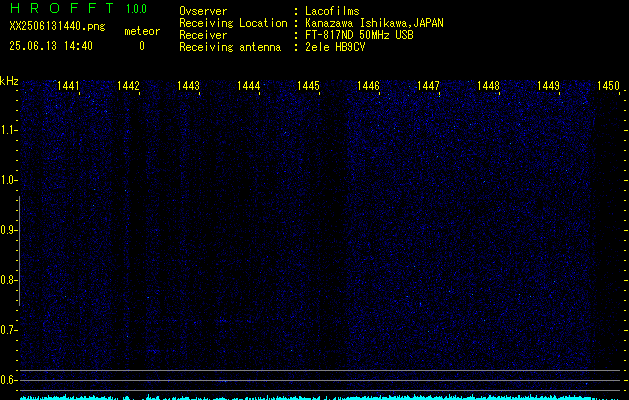Select the meteor count value 0
The height and width of the screenshot is (400, 629).
tap(142, 46)
